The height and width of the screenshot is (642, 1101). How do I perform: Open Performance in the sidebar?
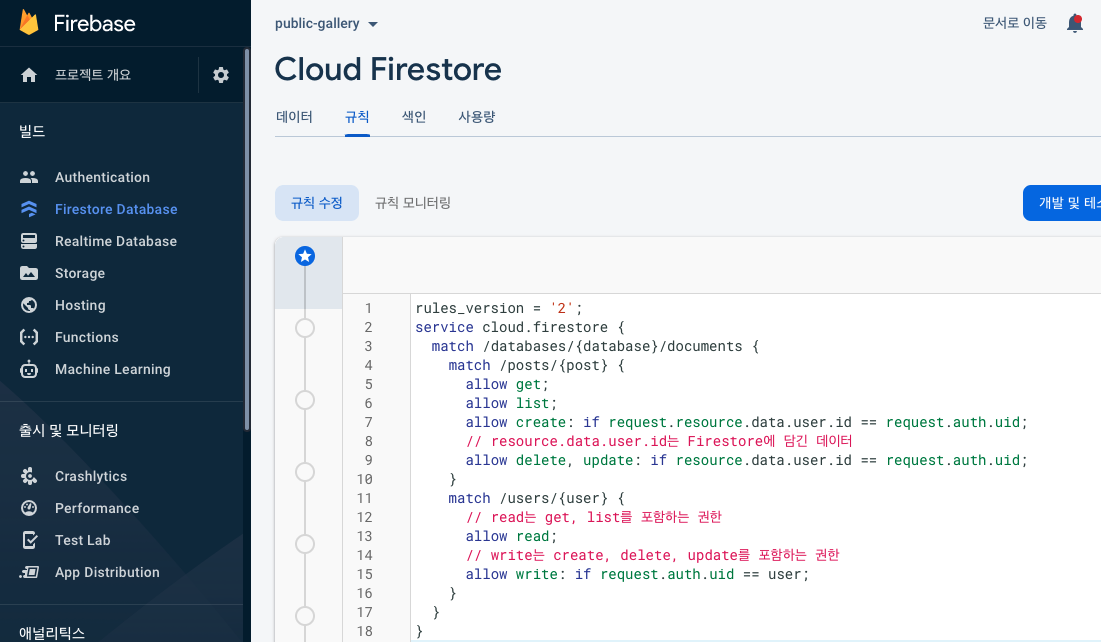click(97, 508)
